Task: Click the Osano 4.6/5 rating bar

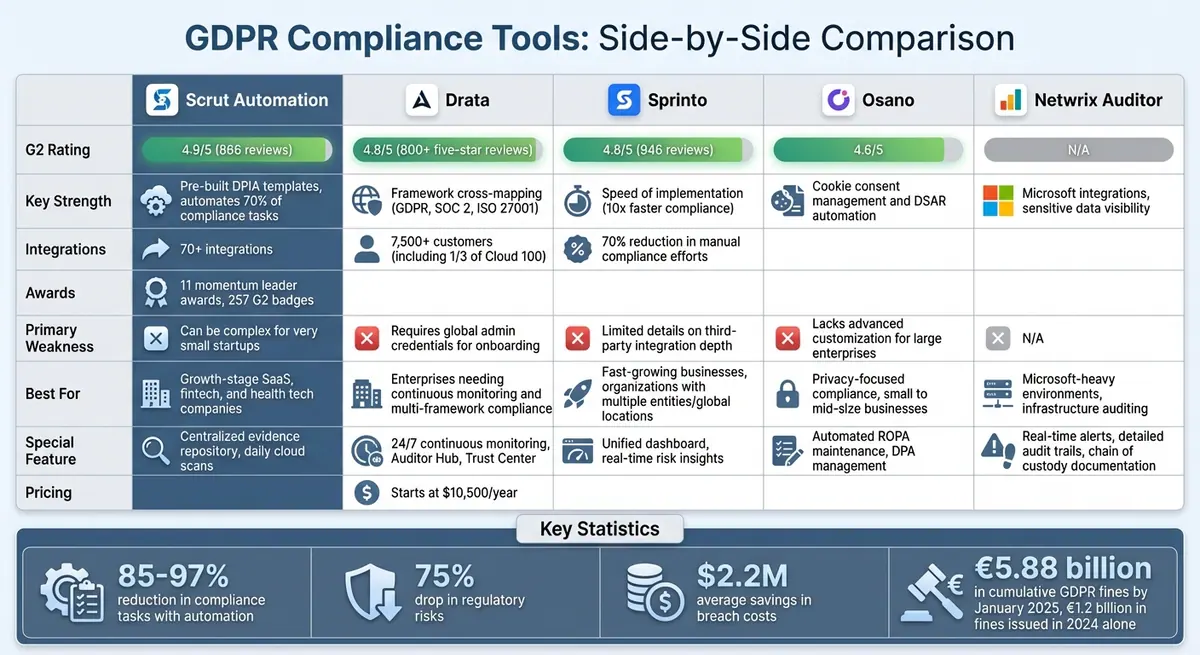Action: click(869, 150)
